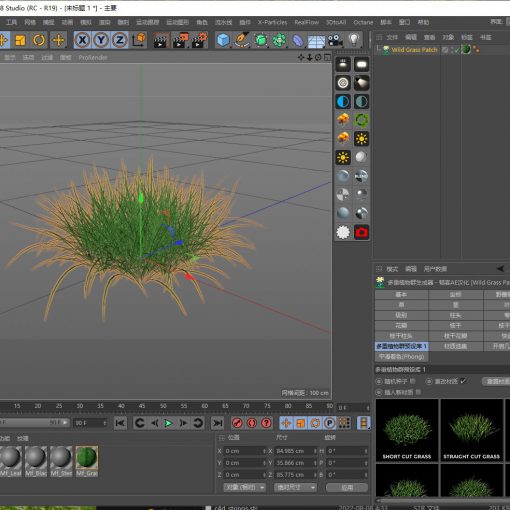The width and height of the screenshot is (510, 510).
Task: Open the highlighted preset library 1 tab
Action: tap(401, 346)
